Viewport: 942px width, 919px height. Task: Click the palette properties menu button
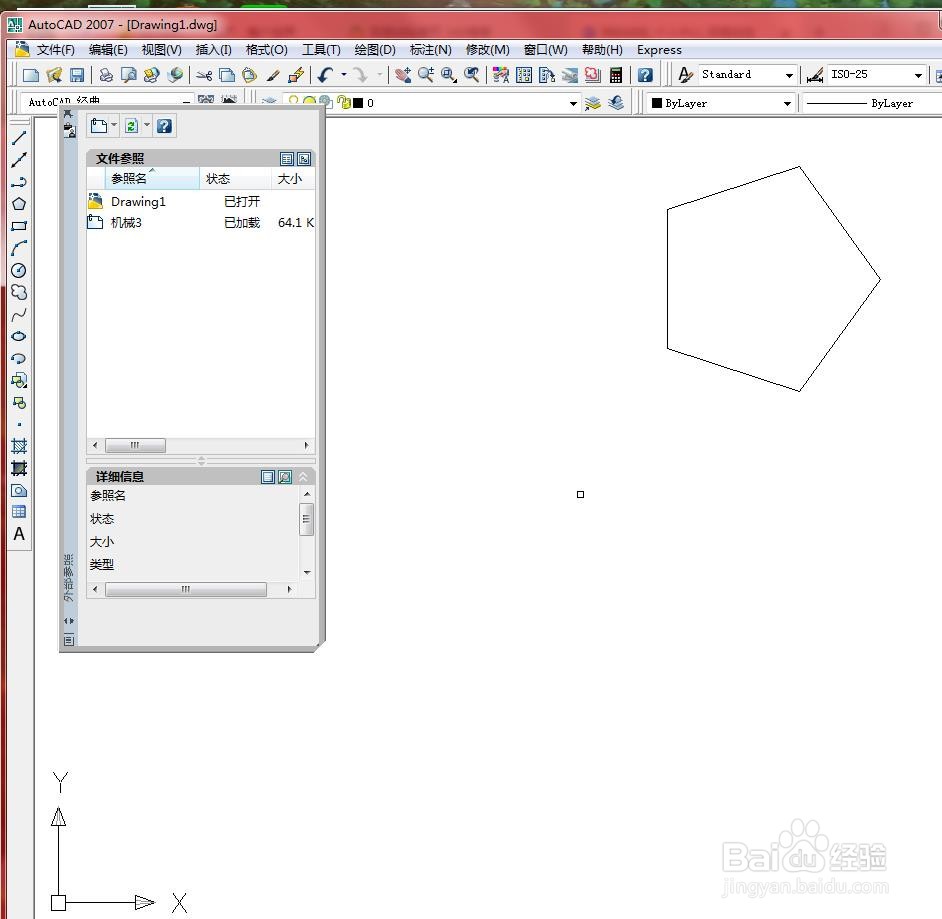[69, 640]
